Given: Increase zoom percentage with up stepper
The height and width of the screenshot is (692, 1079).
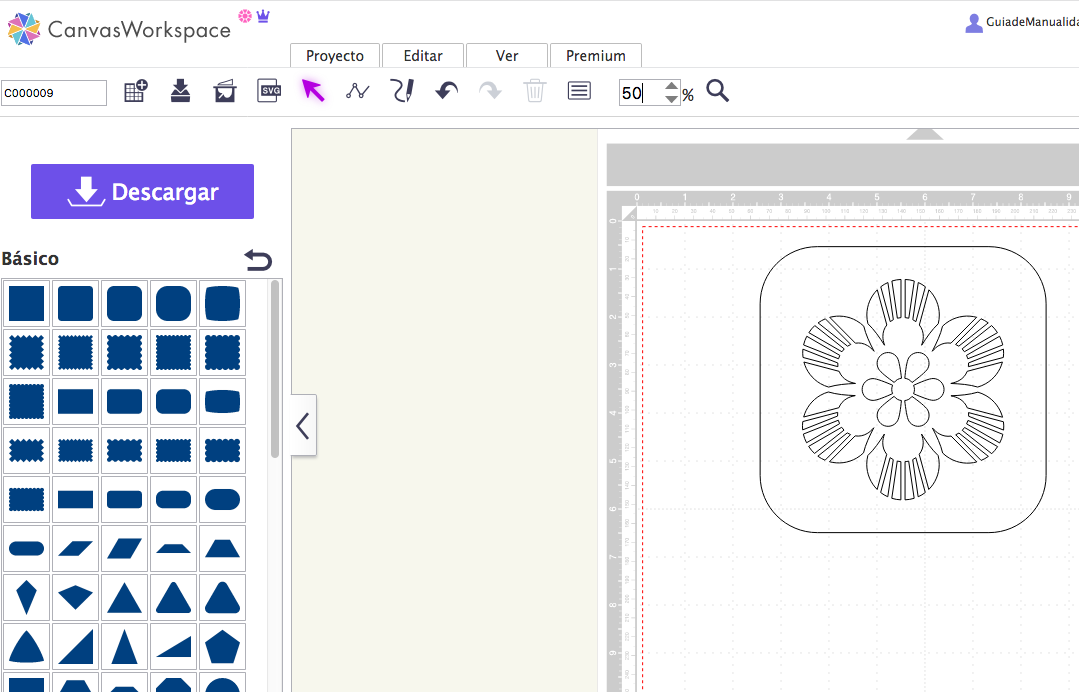Looking at the screenshot, I should [671, 87].
